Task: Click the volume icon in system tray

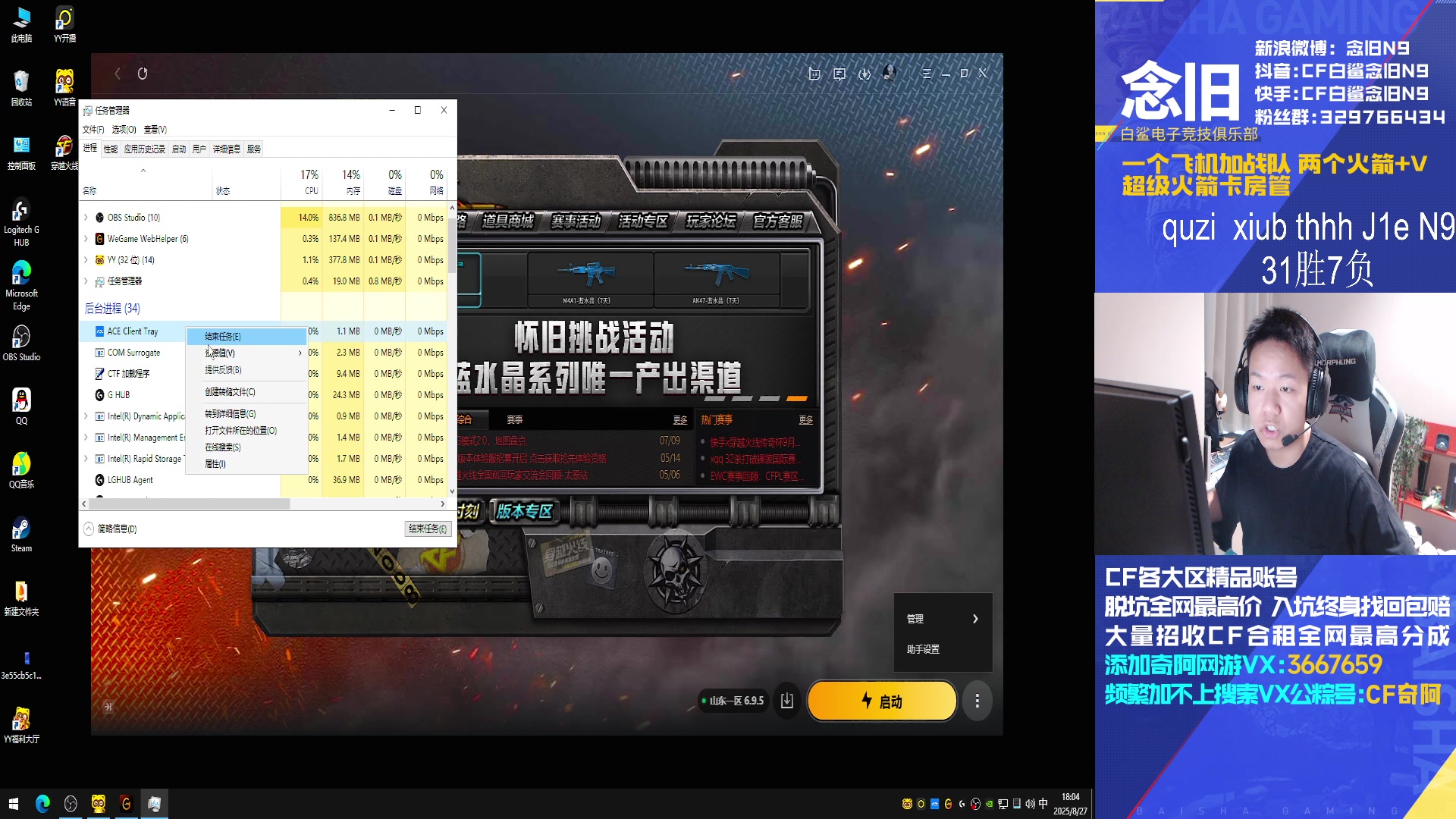Action: click(x=1029, y=804)
